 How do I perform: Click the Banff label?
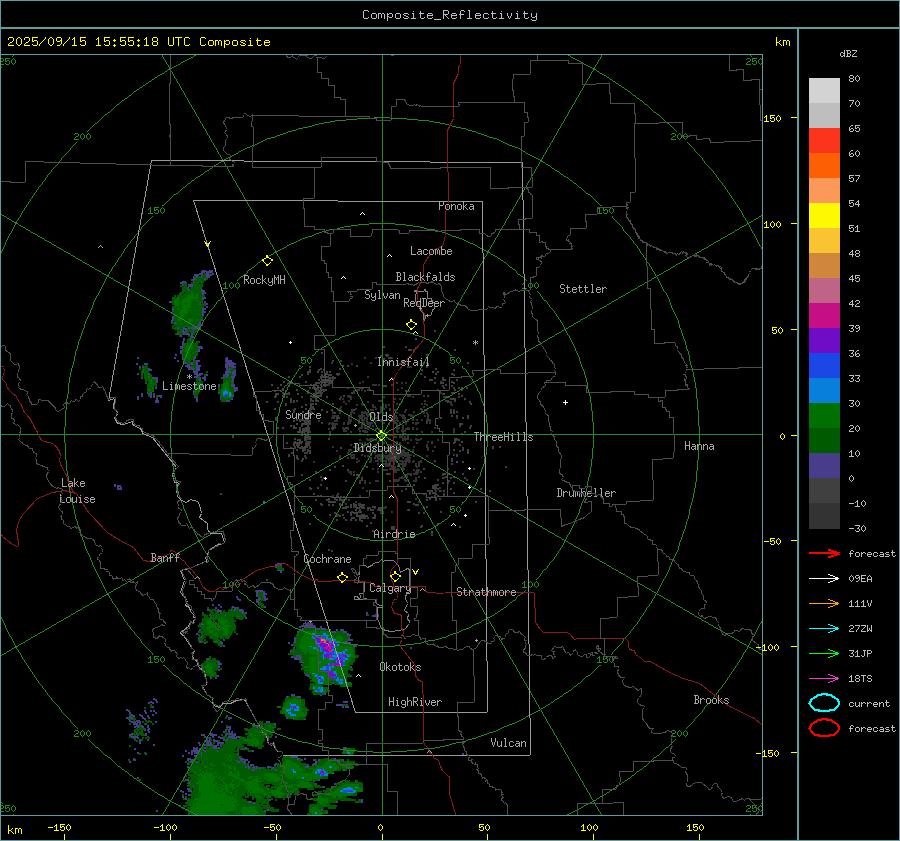pyautogui.click(x=165, y=558)
